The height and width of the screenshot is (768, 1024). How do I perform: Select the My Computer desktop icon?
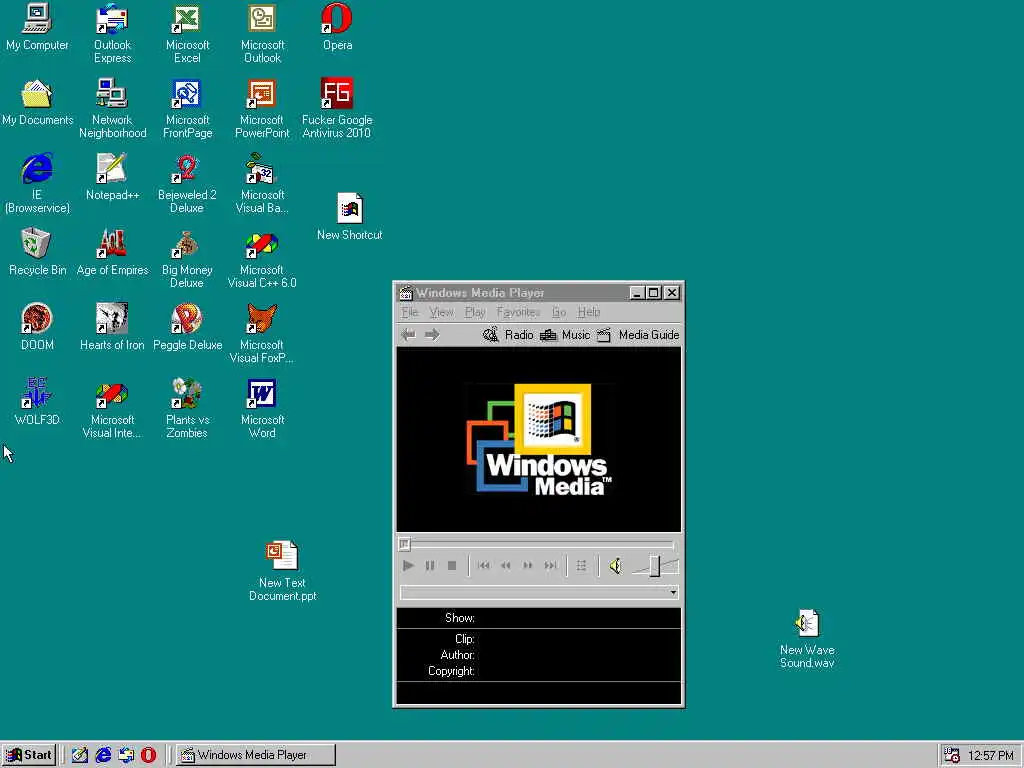[x=37, y=27]
